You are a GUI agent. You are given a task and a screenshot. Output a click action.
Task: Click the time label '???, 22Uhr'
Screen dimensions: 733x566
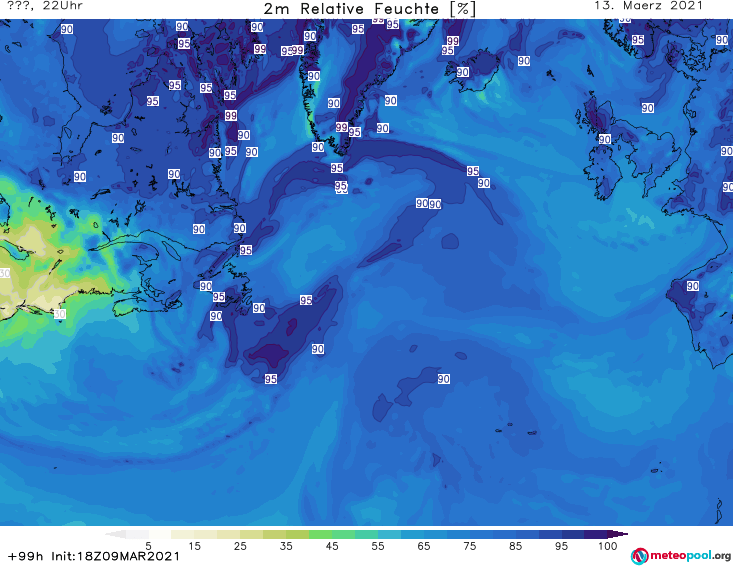(45, 6)
